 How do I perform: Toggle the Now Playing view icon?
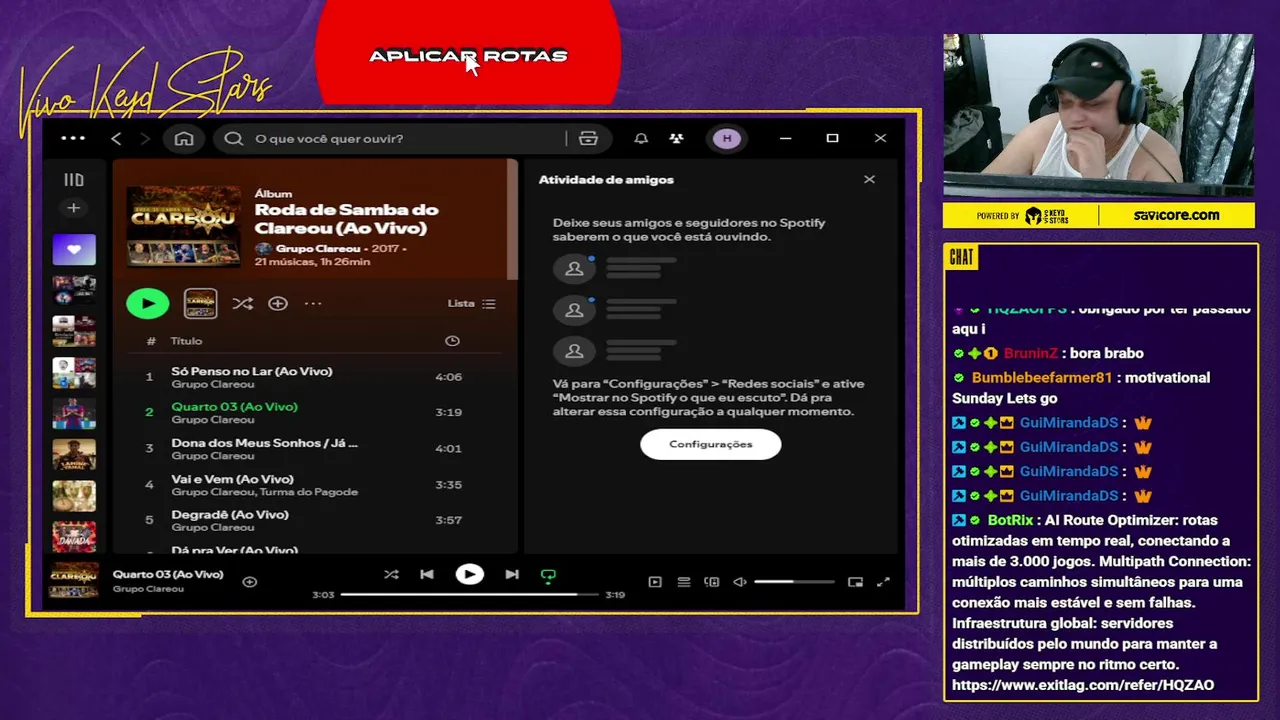pyautogui.click(x=655, y=581)
